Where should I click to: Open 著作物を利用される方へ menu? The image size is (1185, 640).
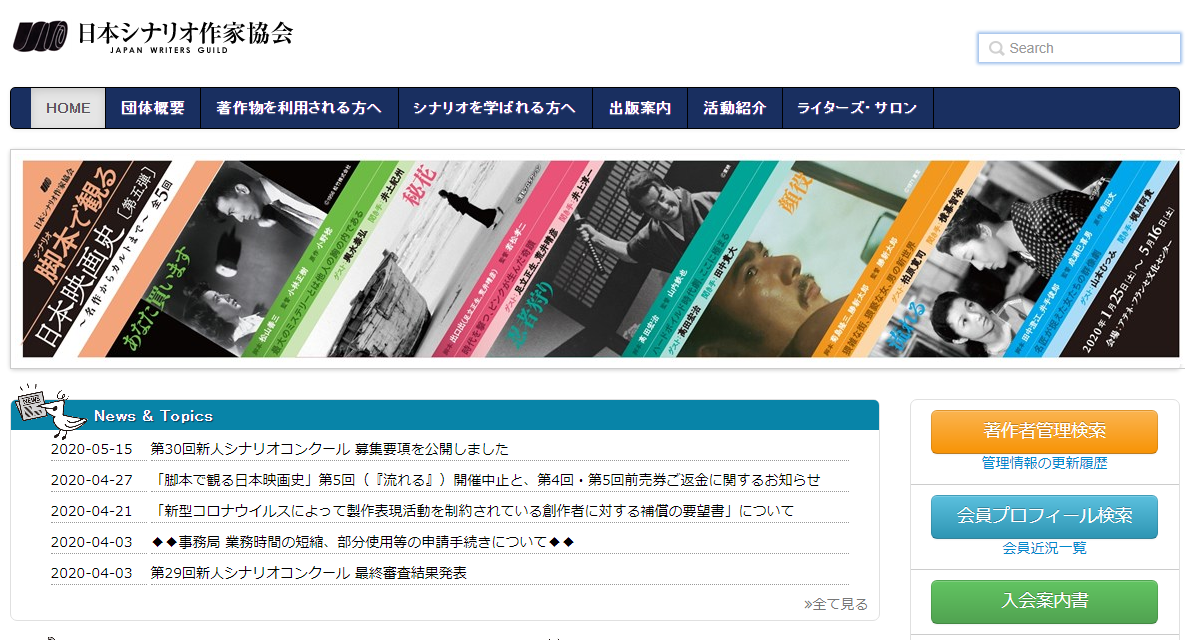click(x=299, y=108)
